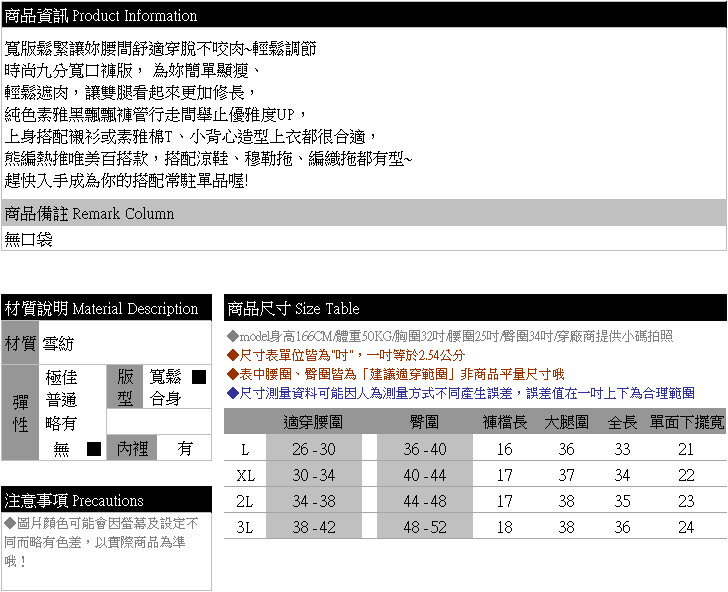Select the 無口袋 remark text

pyautogui.click(x=28, y=240)
